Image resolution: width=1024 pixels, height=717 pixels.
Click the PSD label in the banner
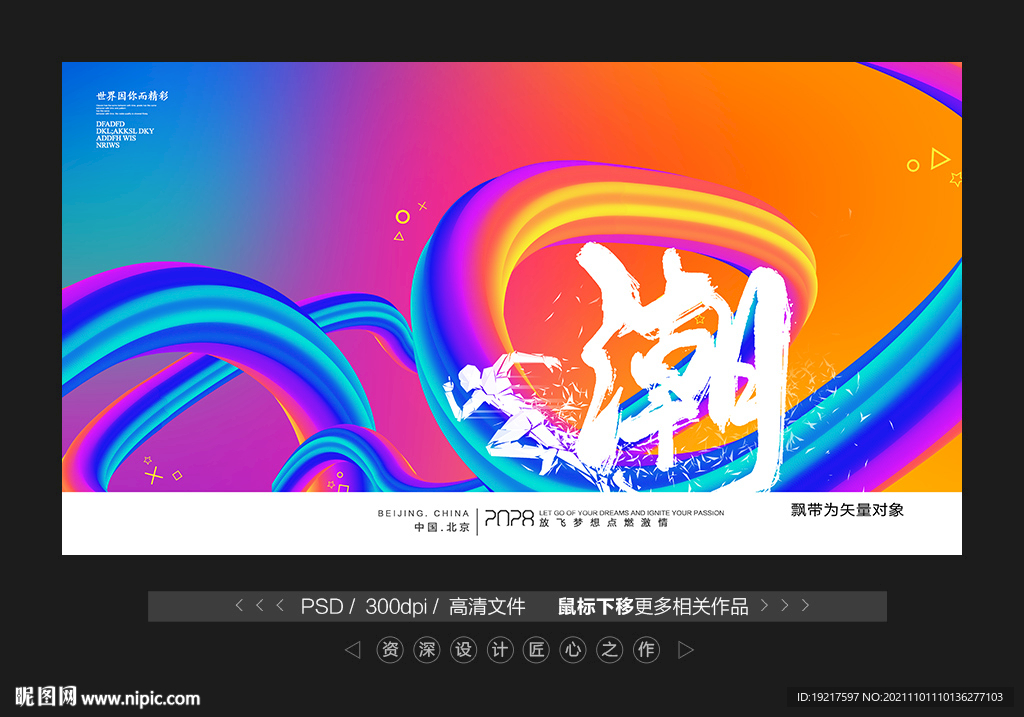point(322,607)
